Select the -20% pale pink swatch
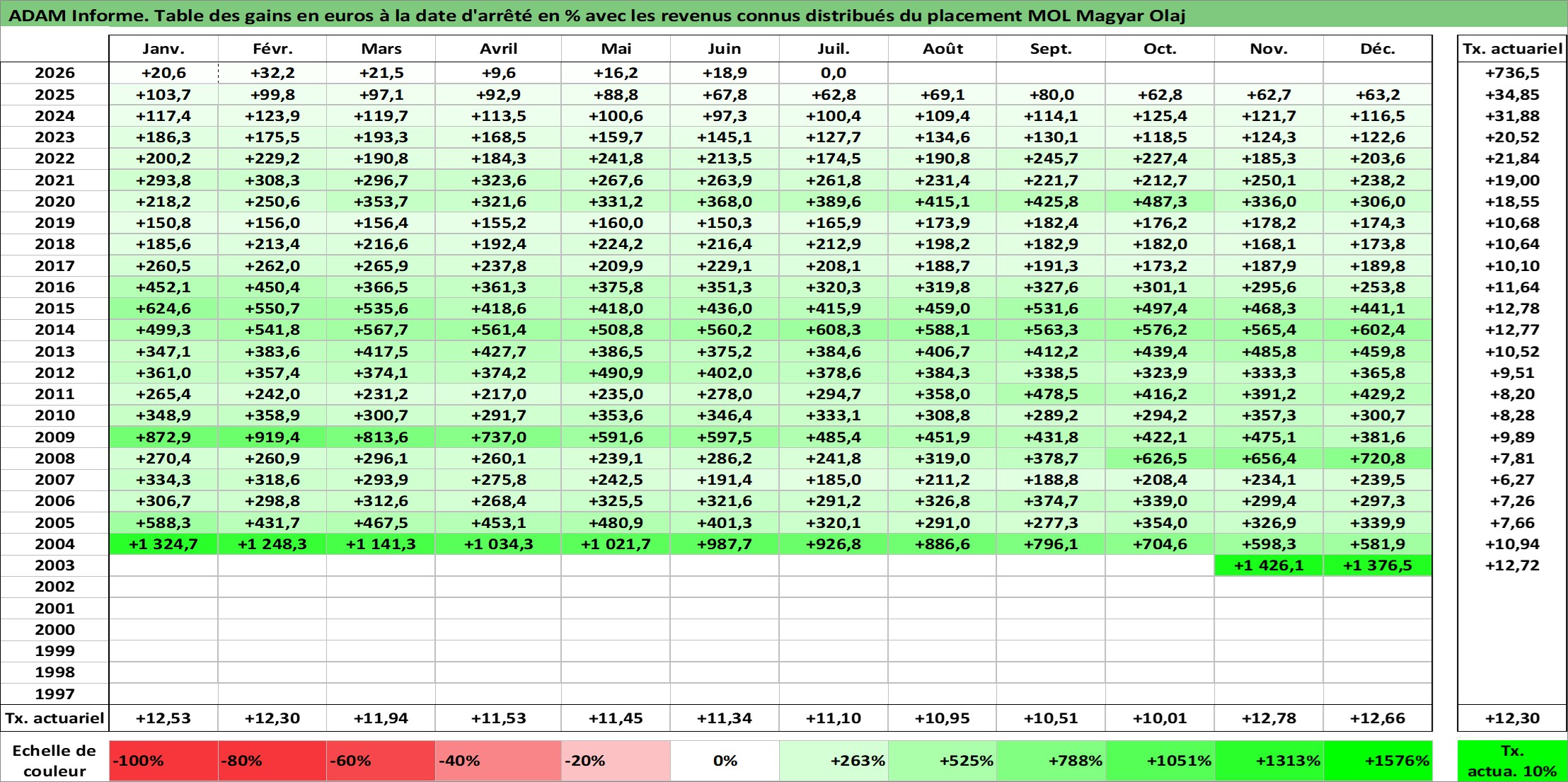The image size is (1568, 782). coord(616,761)
